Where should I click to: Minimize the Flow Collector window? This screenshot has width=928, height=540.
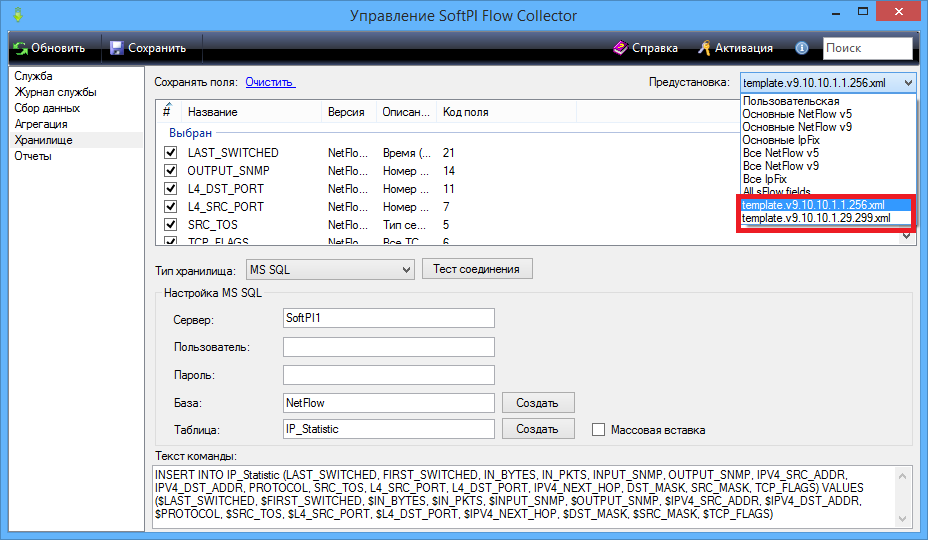836,12
